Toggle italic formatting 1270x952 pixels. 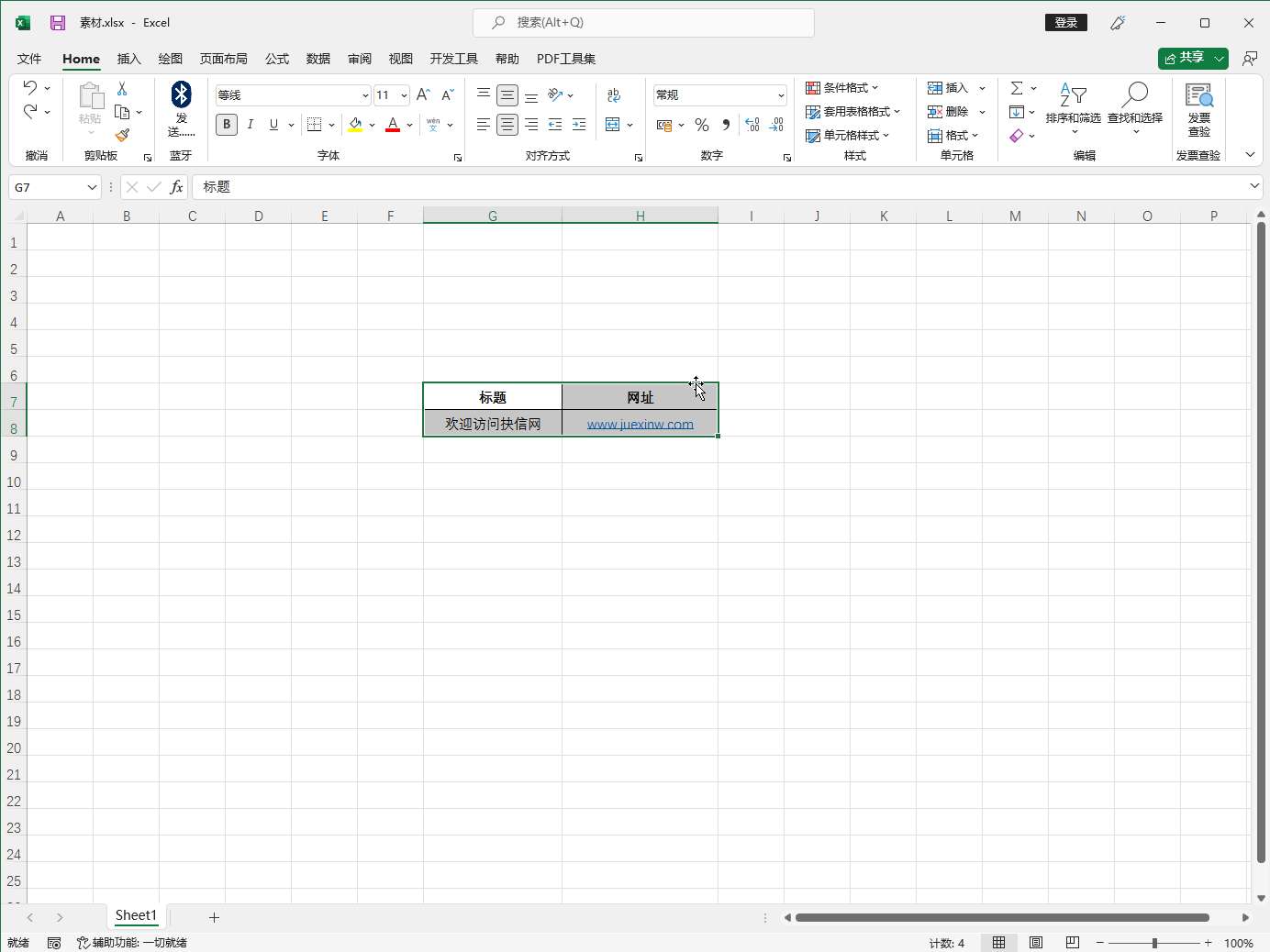tap(250, 125)
